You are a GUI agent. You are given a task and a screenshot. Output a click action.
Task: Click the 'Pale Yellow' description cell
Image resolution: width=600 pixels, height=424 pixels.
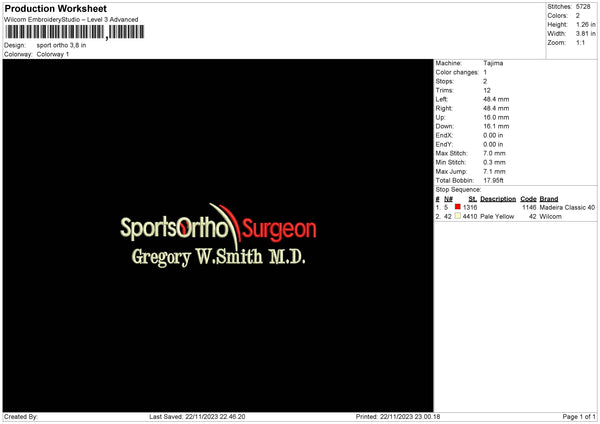coord(497,217)
